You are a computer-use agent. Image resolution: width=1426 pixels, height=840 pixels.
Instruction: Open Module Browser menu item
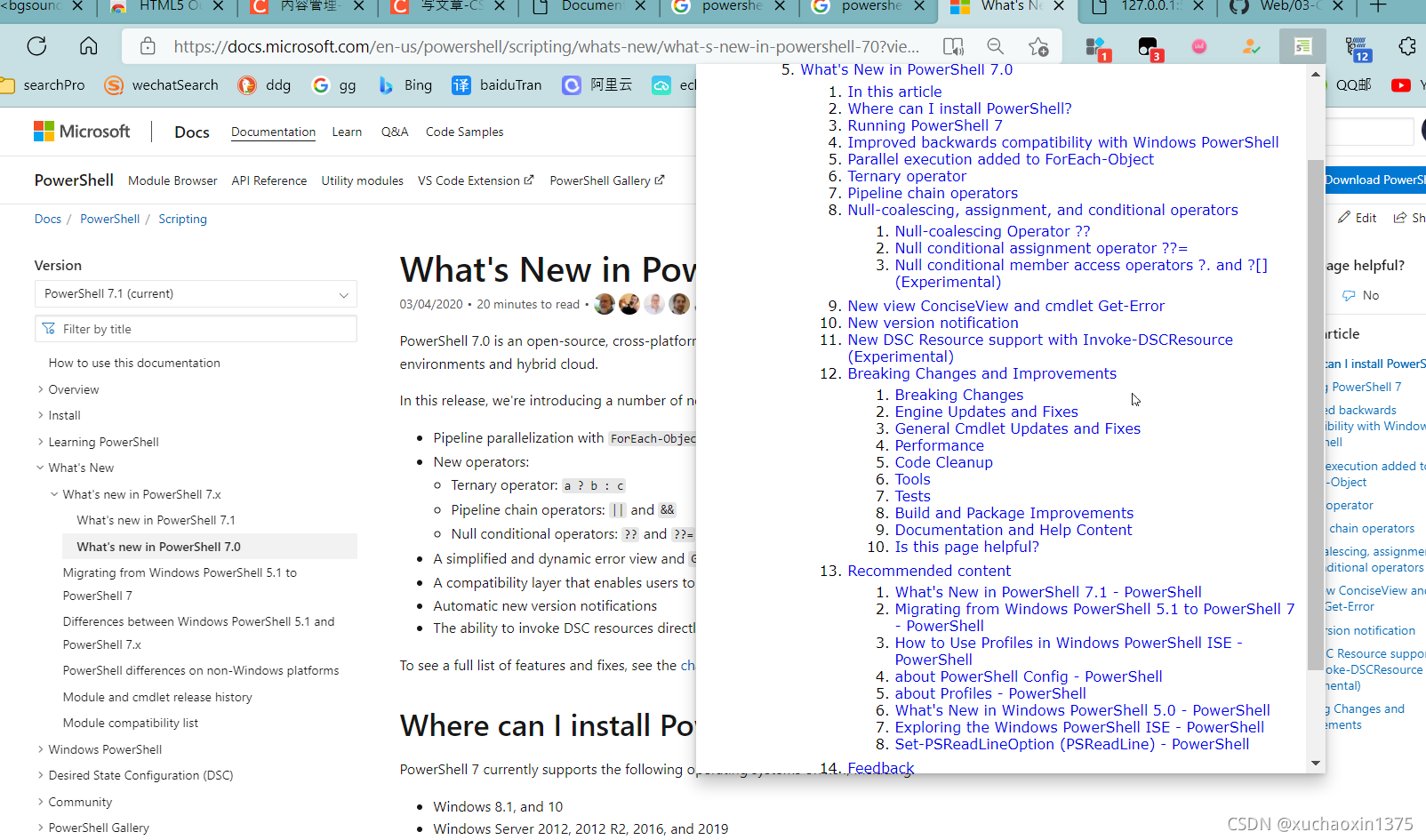click(x=172, y=180)
